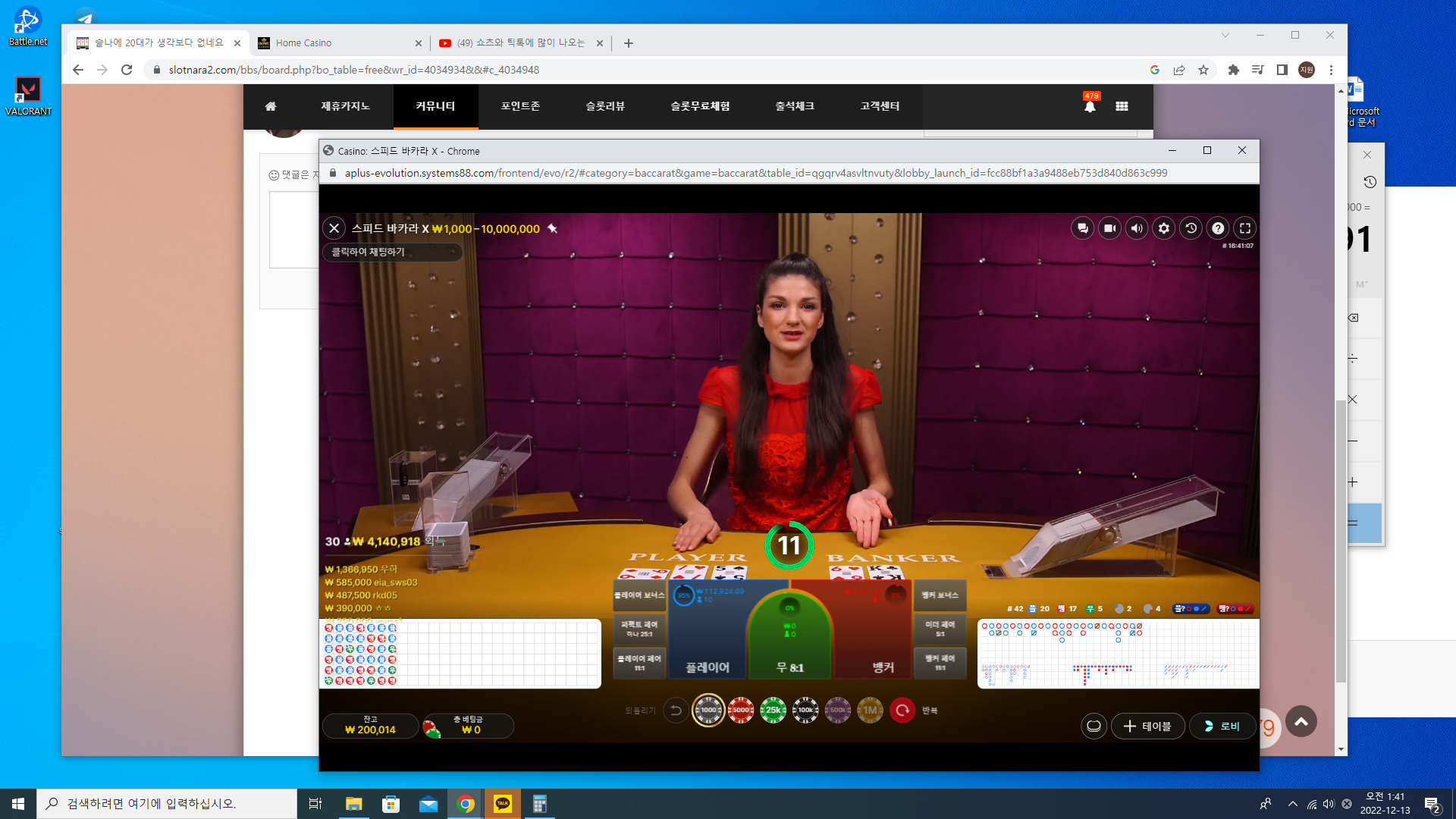Toggle the video camera icon in game
Image resolution: width=1456 pixels, height=819 pixels.
[1109, 228]
